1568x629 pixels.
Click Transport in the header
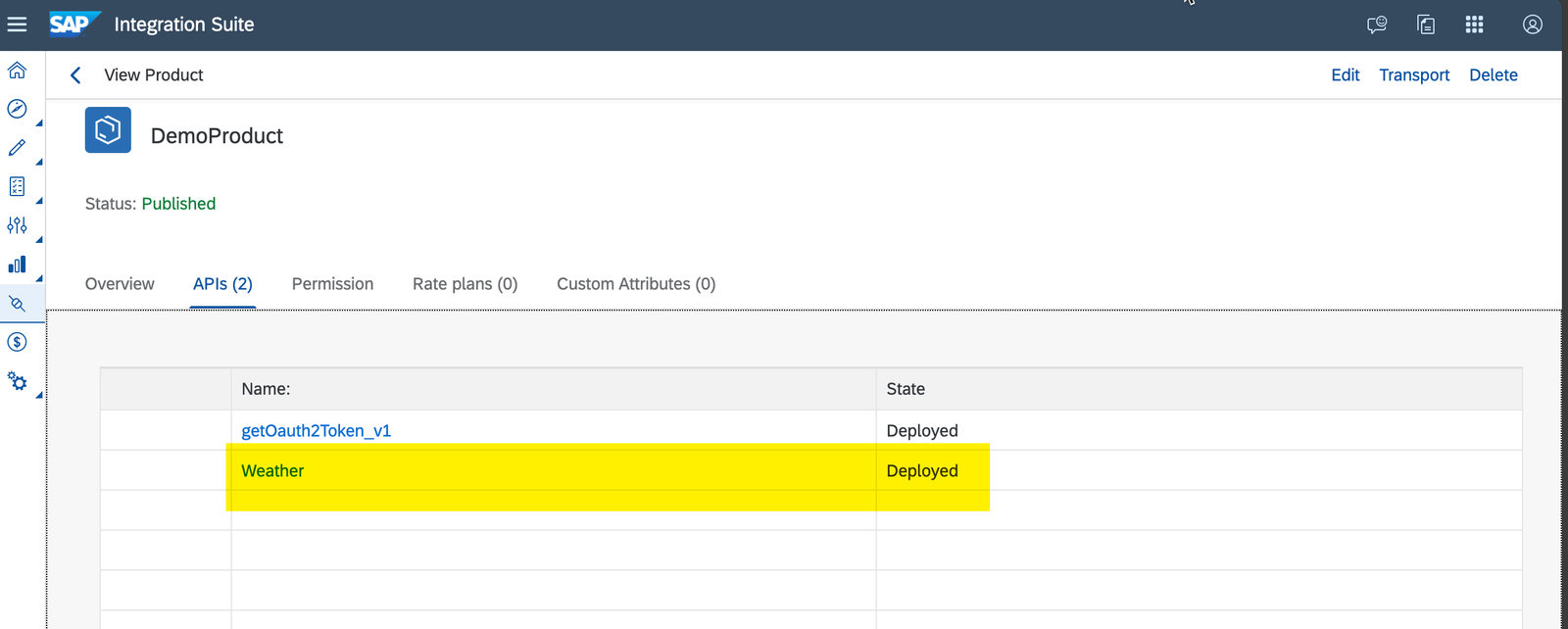point(1413,75)
